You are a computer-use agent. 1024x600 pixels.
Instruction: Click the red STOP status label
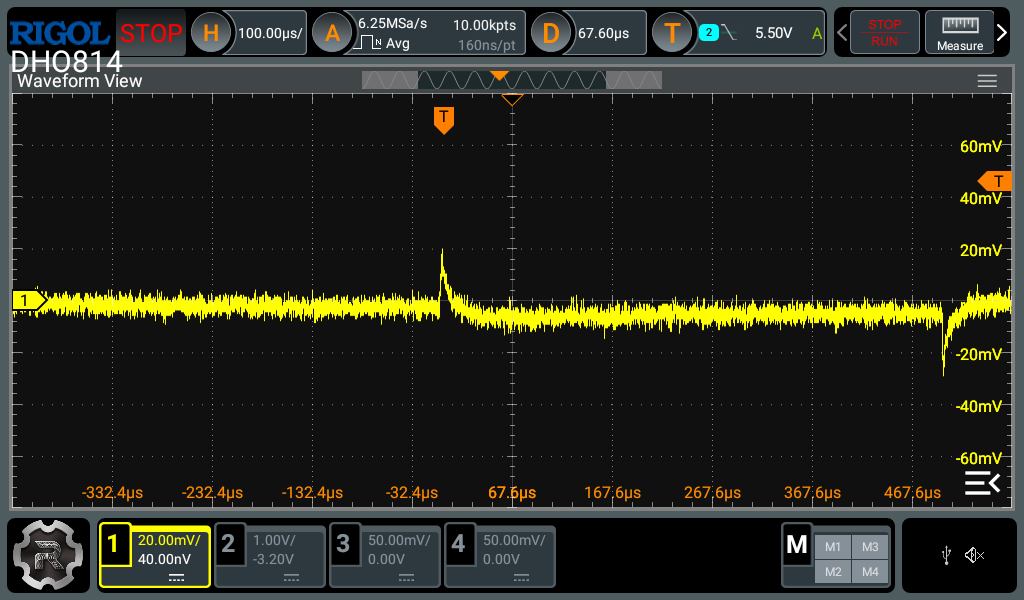pos(151,33)
